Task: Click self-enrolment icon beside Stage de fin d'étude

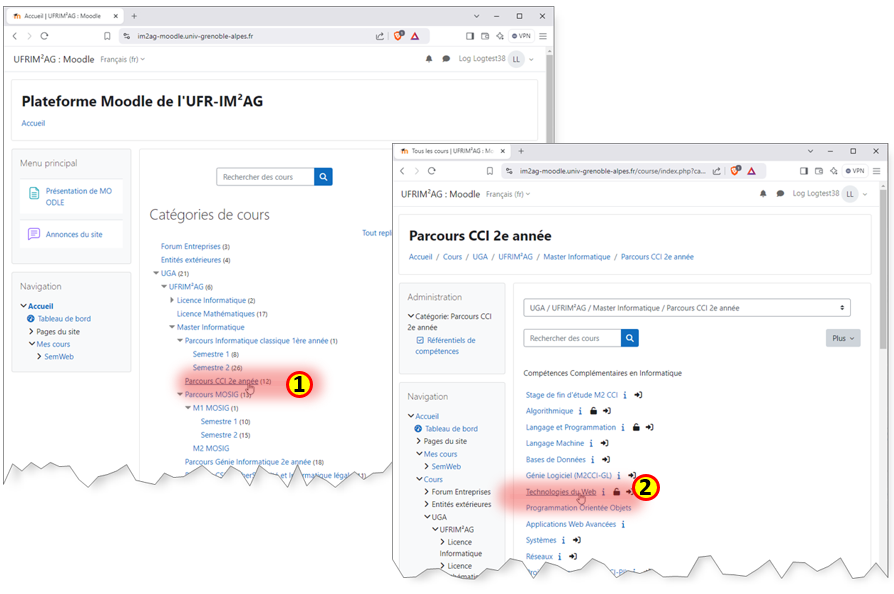Action: [x=638, y=395]
